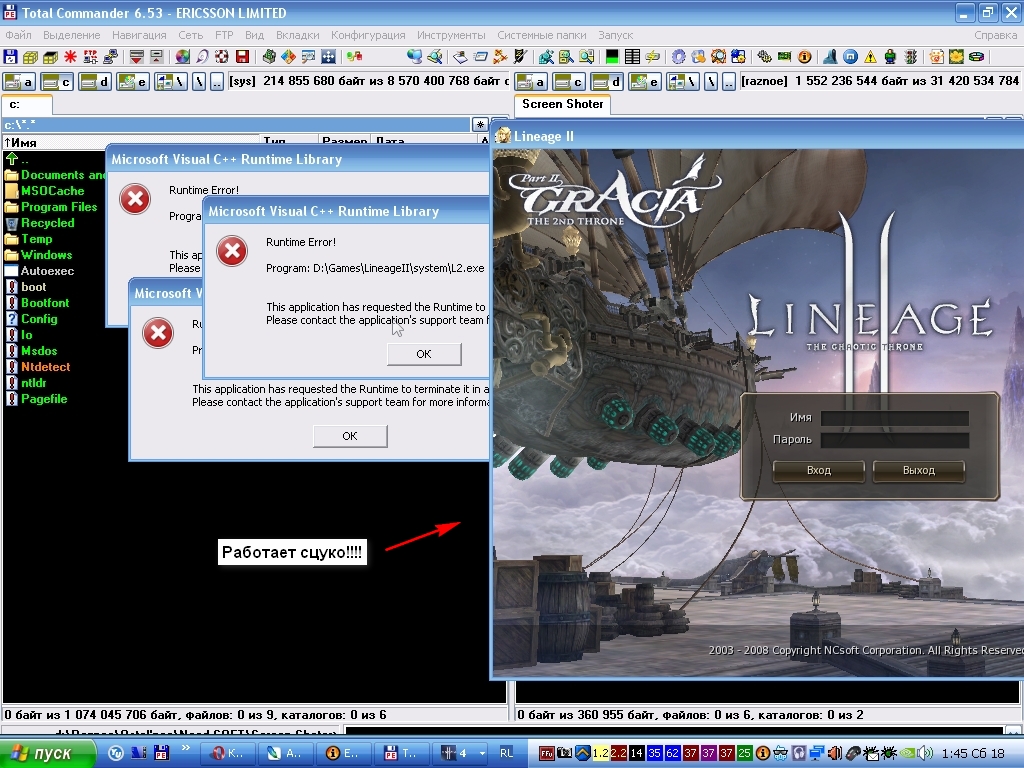The height and width of the screenshot is (768, 1024).
Task: Click the yellow warning triangle toolbar icon
Action: click(871, 57)
